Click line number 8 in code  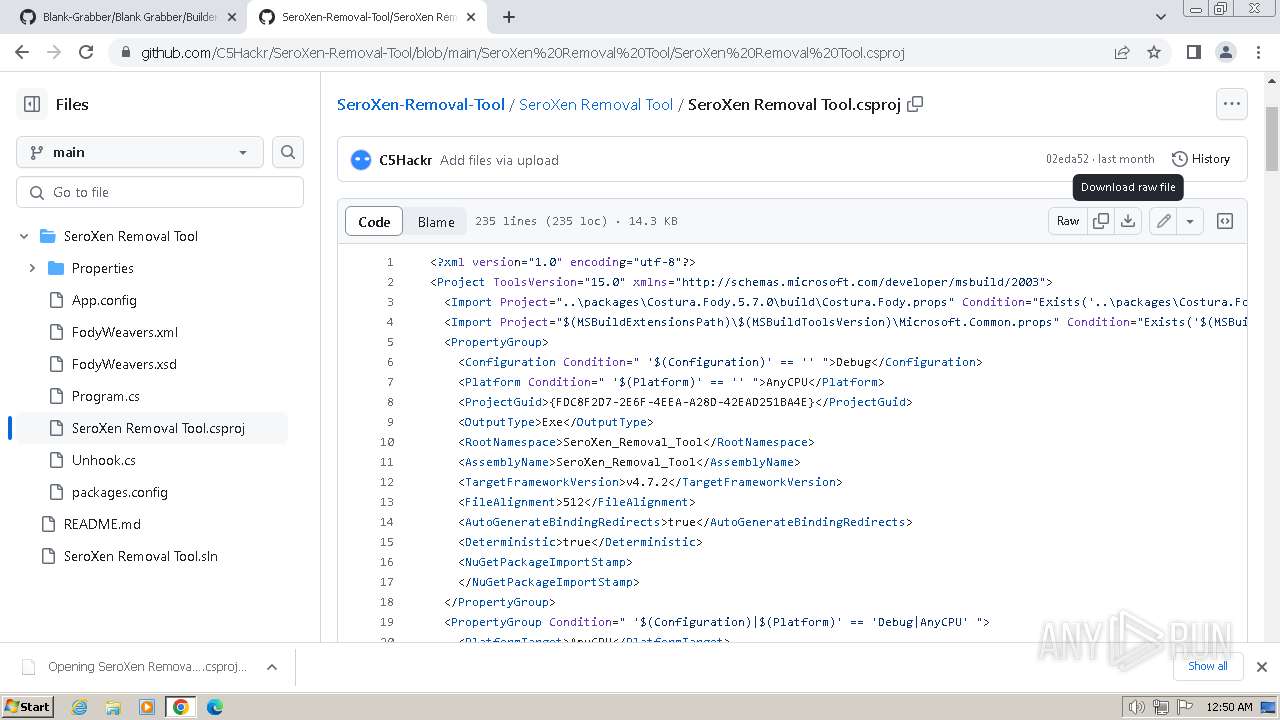pos(390,402)
